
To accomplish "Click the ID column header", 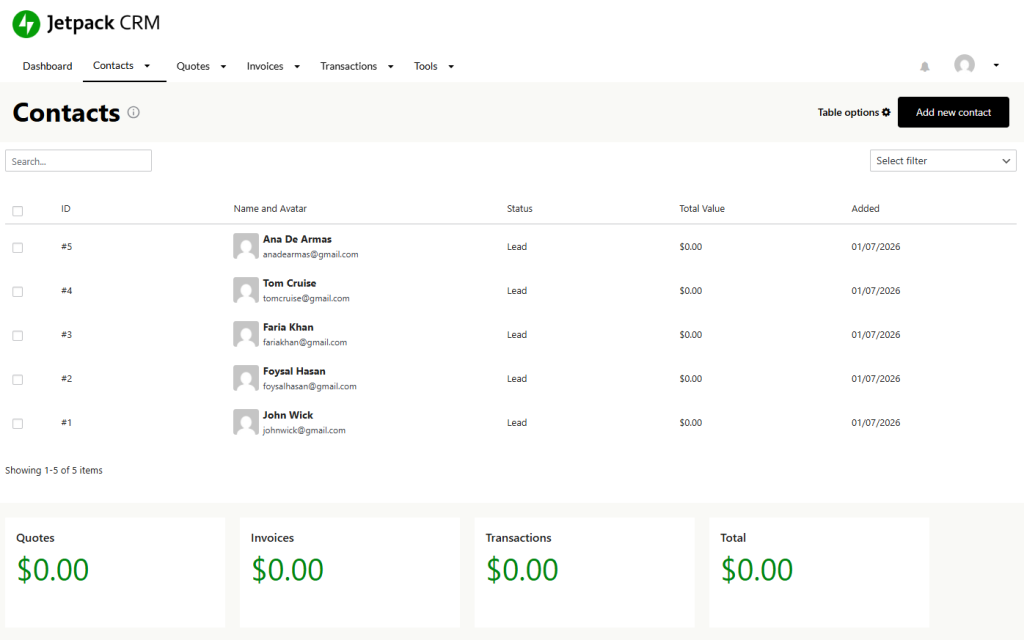I will [66, 208].
